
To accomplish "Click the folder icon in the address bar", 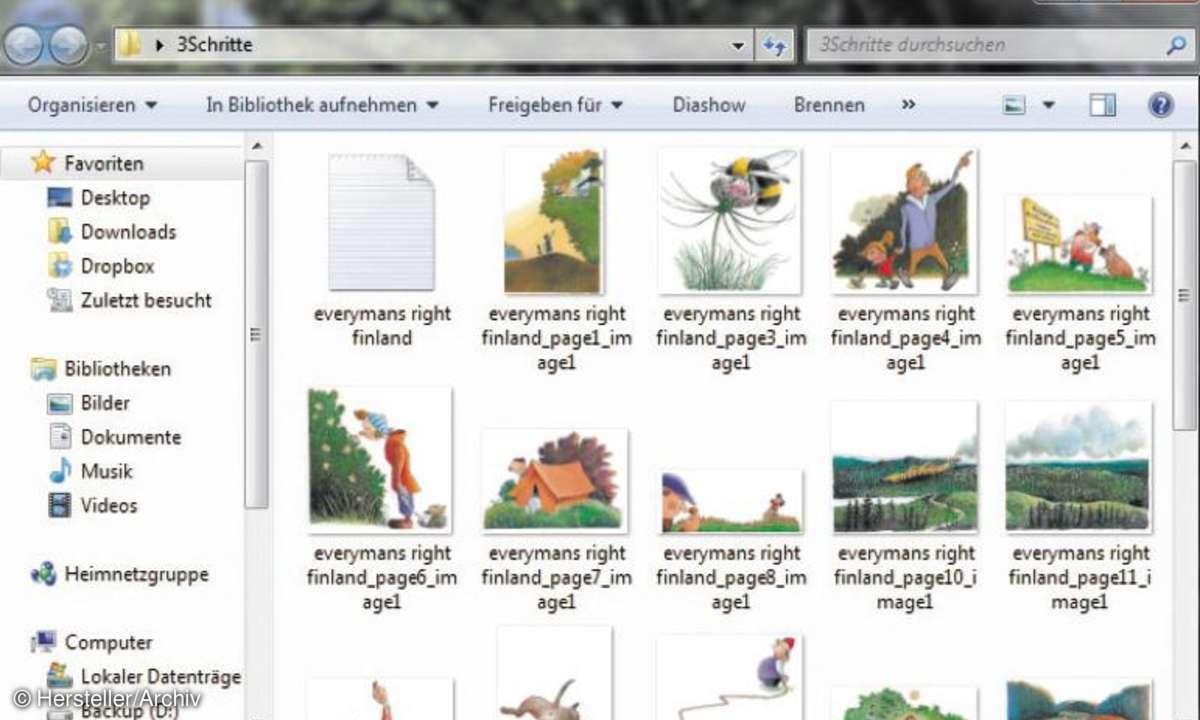I will (x=128, y=45).
